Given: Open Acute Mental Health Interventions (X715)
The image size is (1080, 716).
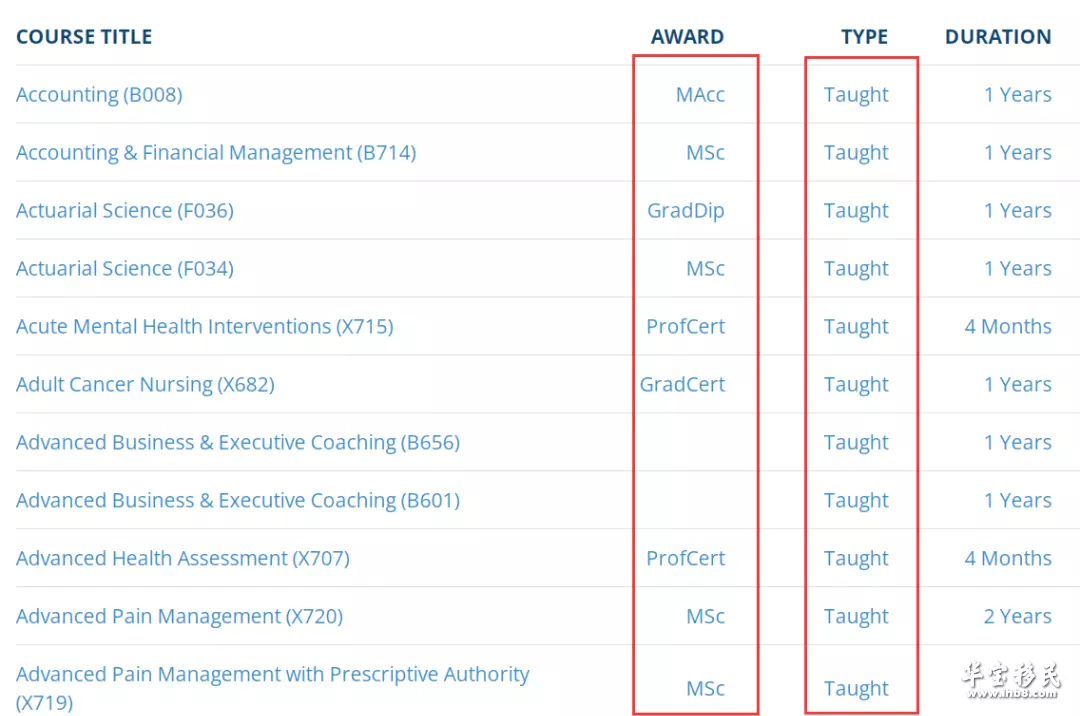Looking at the screenshot, I should click(205, 326).
